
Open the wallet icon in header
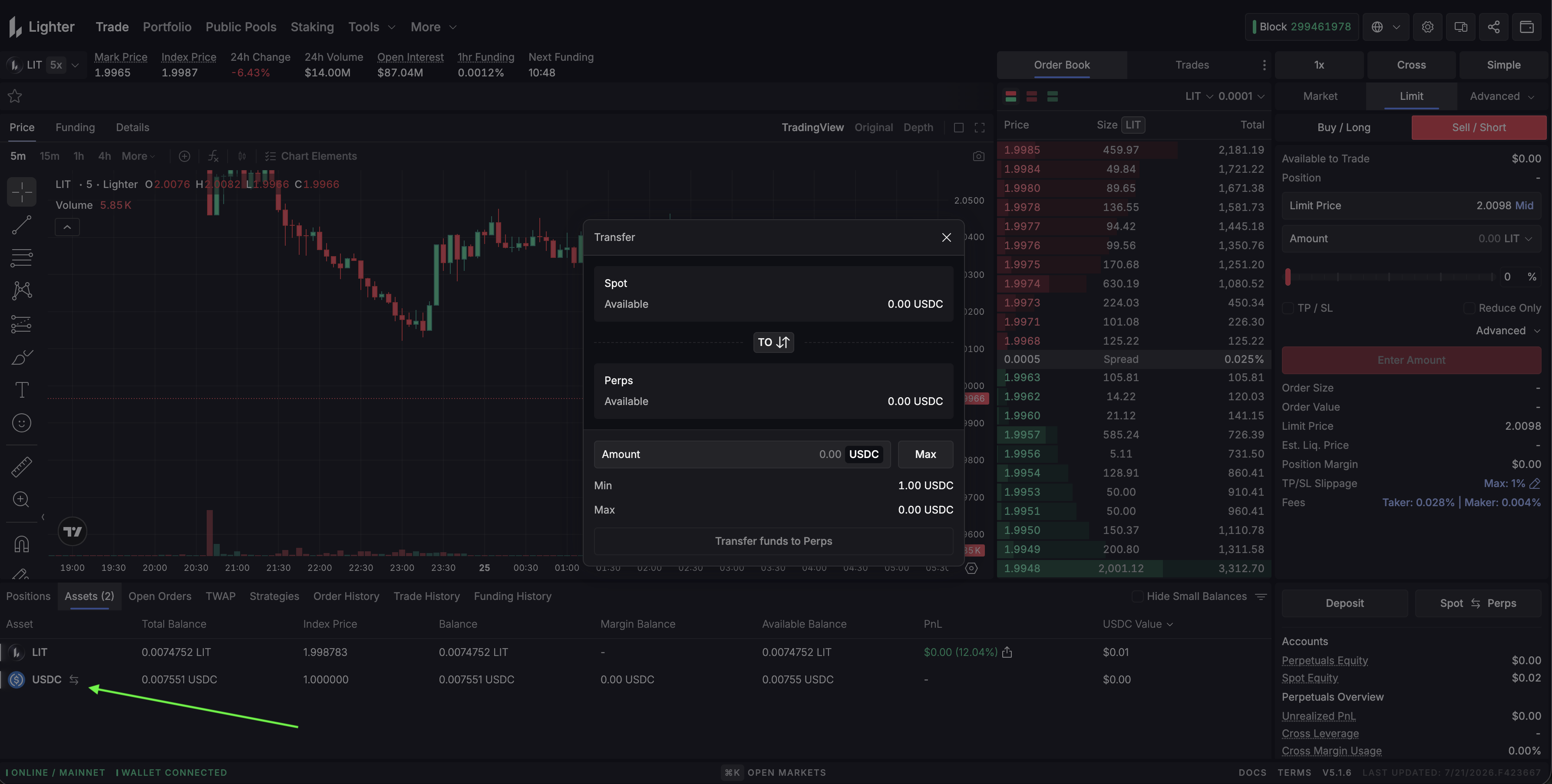pos(1526,27)
